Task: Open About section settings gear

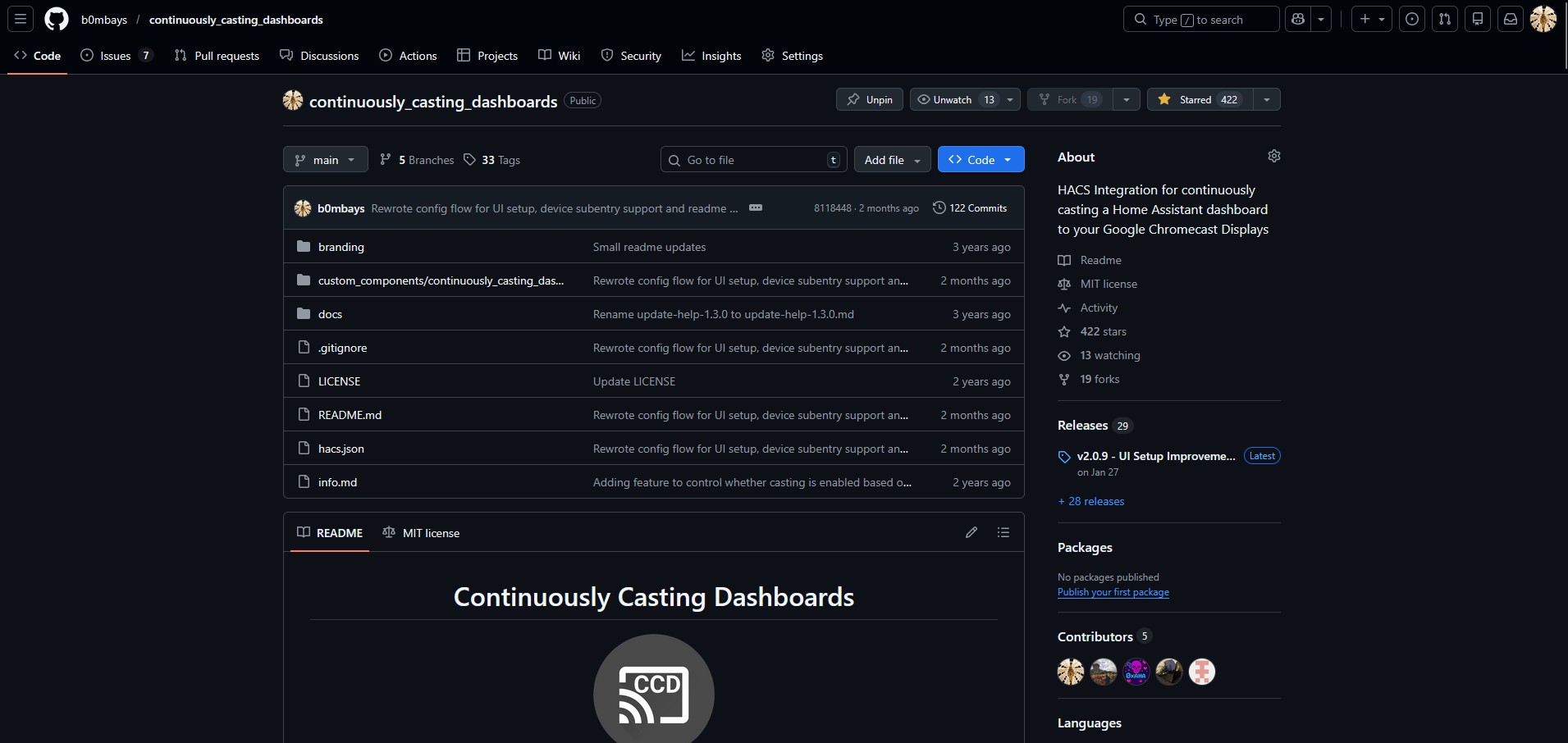Action: [1274, 156]
